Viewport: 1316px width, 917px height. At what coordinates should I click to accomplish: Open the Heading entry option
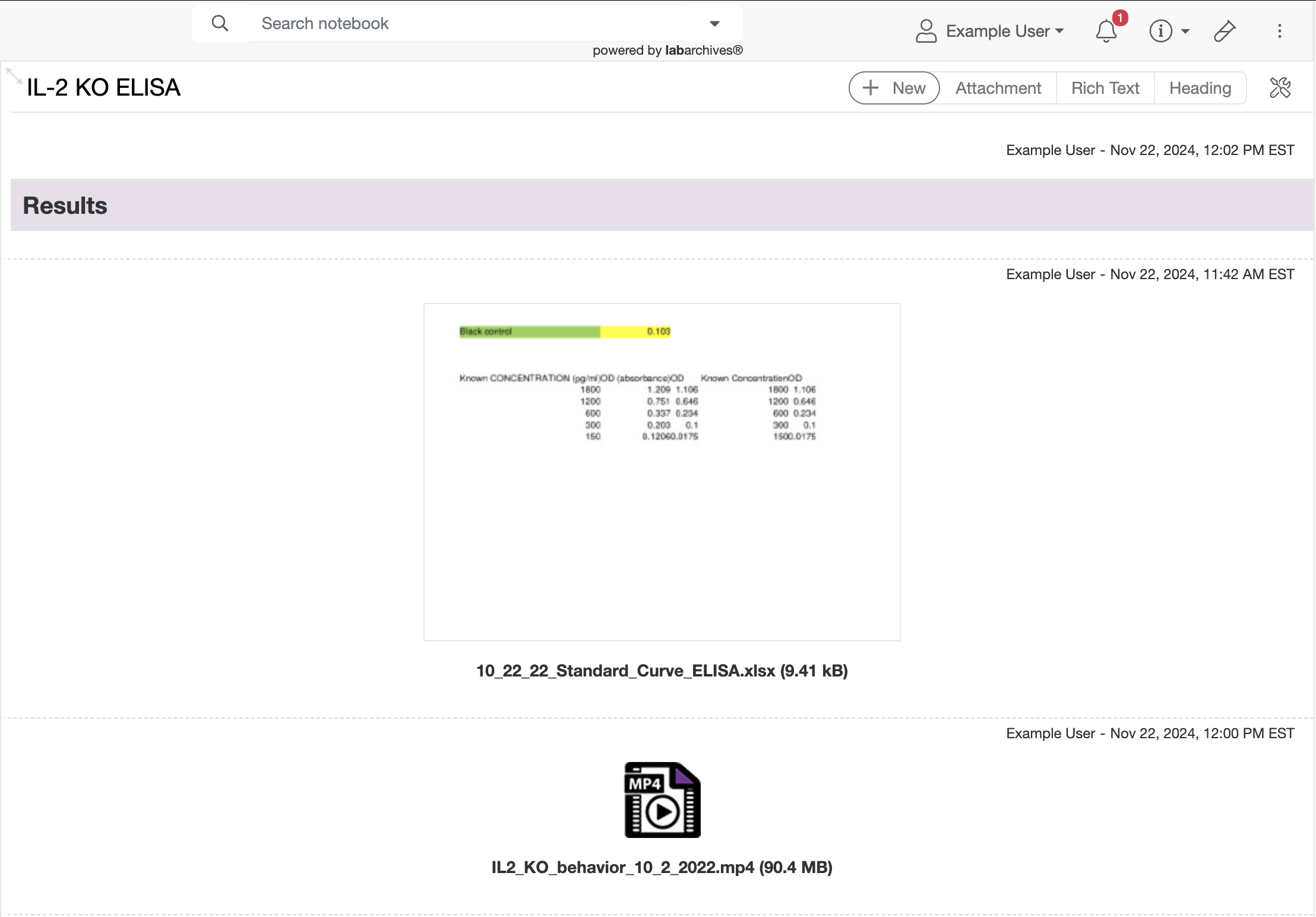click(1200, 87)
